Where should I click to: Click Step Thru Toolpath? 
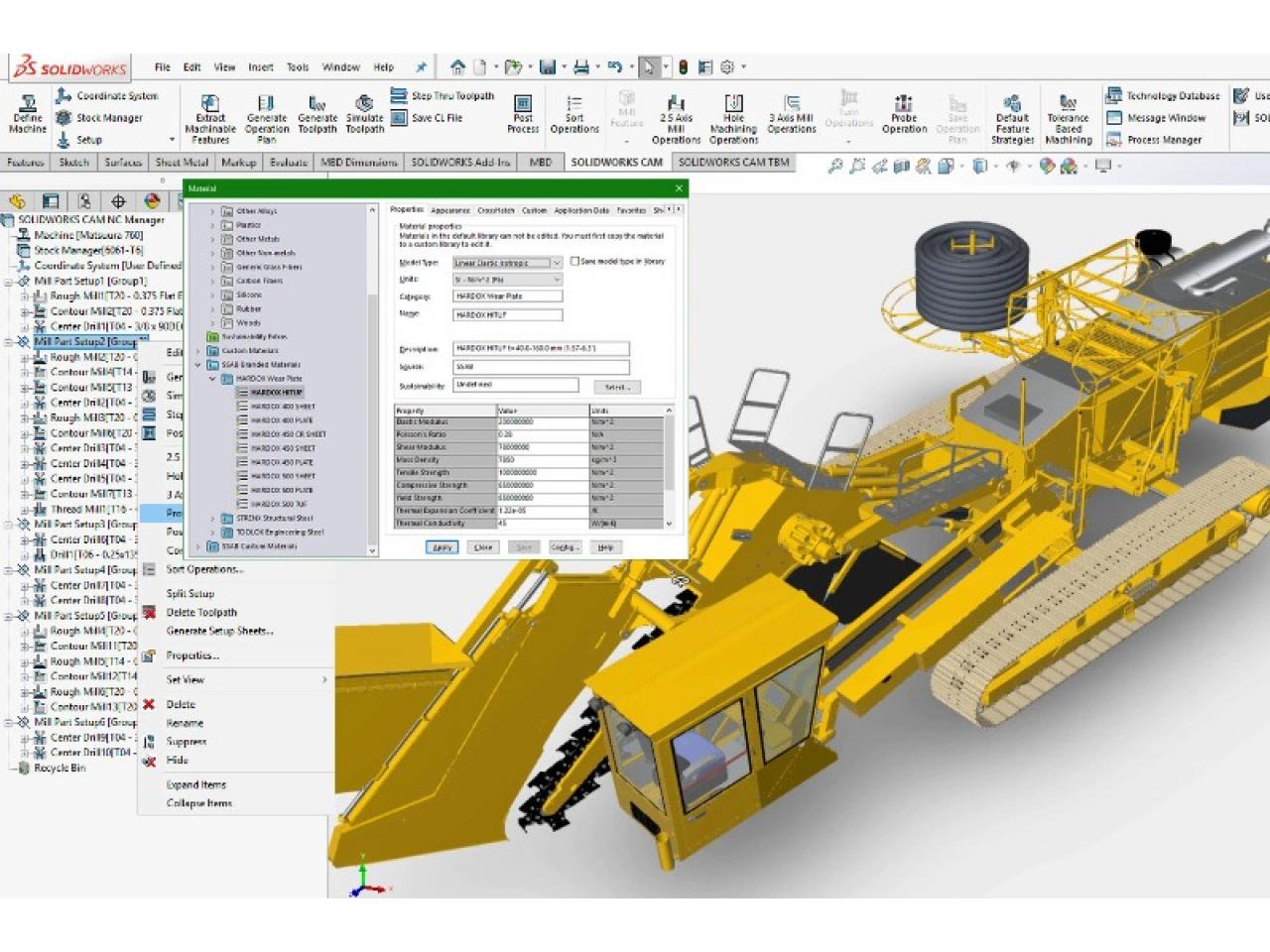(443, 96)
